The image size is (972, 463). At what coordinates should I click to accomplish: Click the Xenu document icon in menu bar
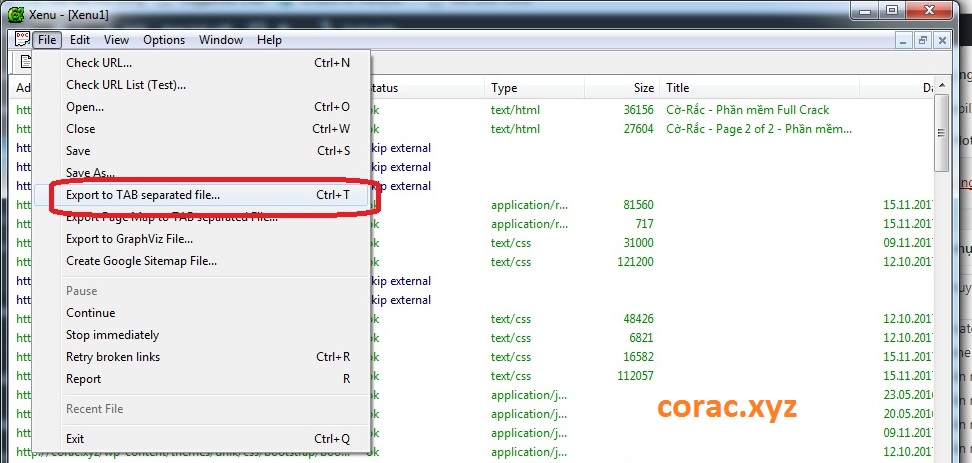[x=22, y=40]
